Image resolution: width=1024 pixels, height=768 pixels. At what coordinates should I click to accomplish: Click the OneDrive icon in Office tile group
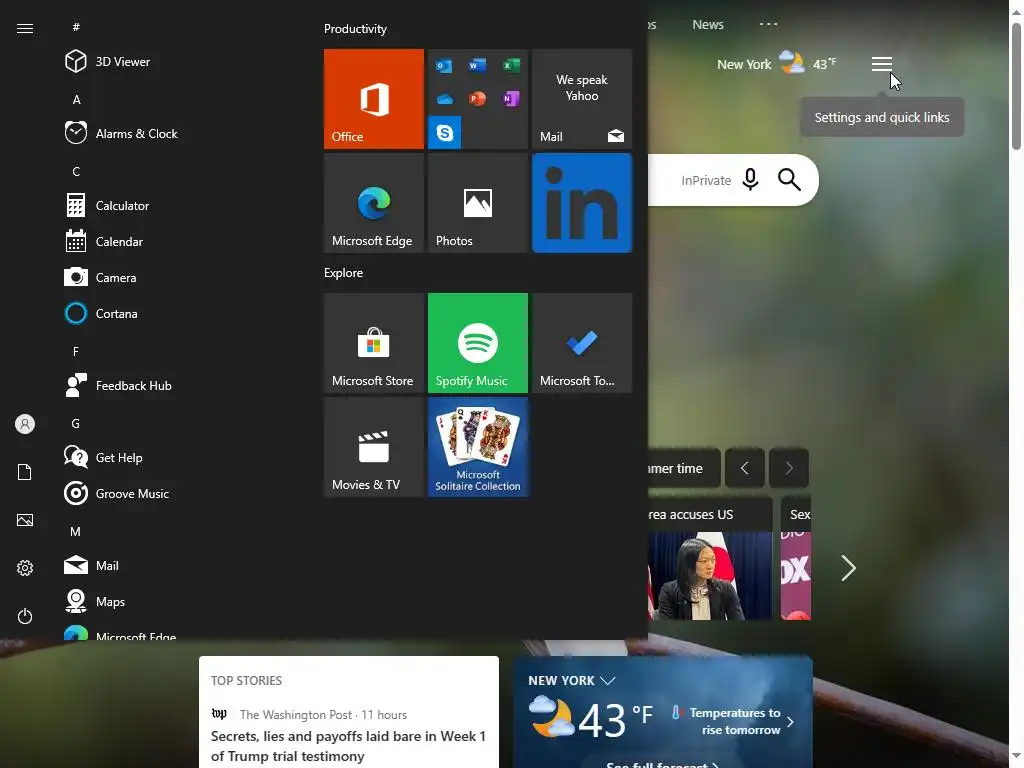pos(444,99)
